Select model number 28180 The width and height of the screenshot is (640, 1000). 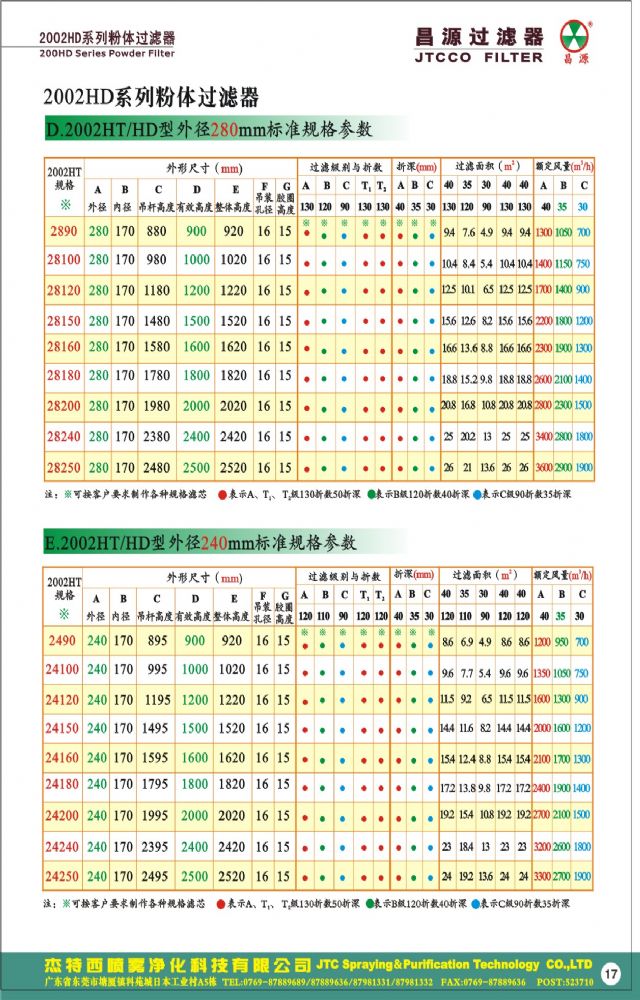[64, 375]
